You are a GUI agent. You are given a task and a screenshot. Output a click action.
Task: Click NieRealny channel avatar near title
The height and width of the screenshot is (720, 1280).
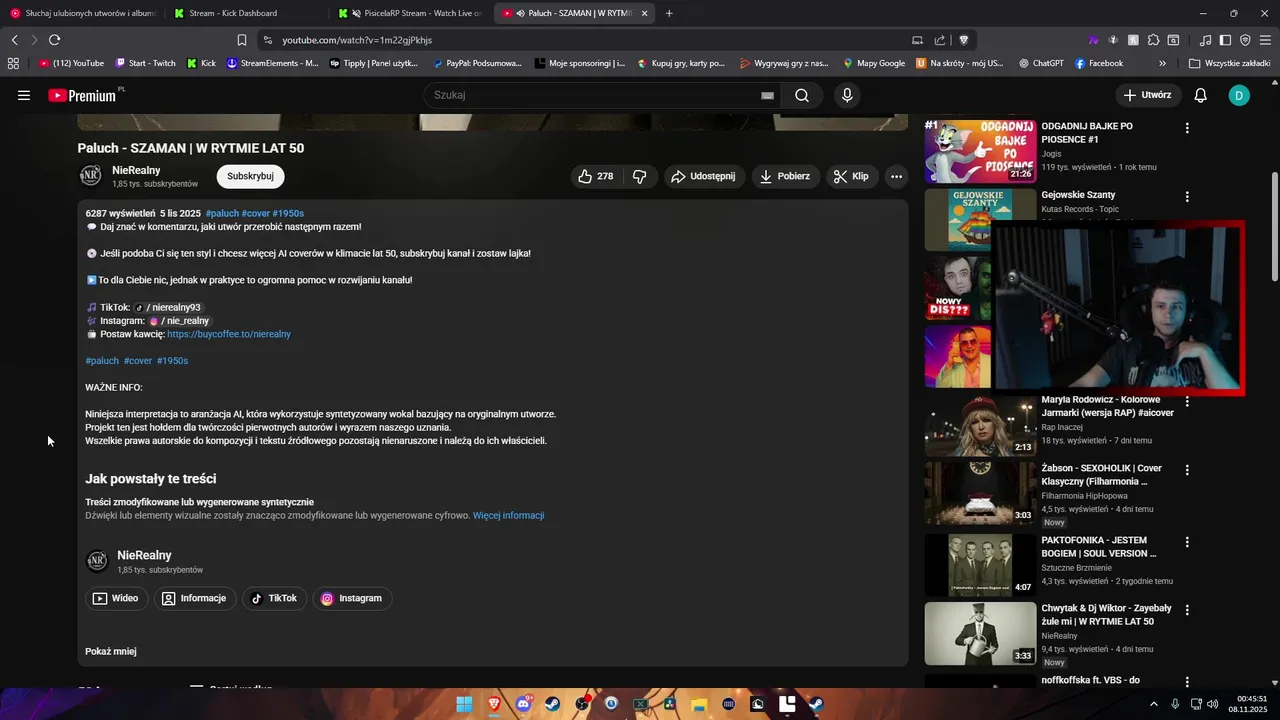[91, 176]
